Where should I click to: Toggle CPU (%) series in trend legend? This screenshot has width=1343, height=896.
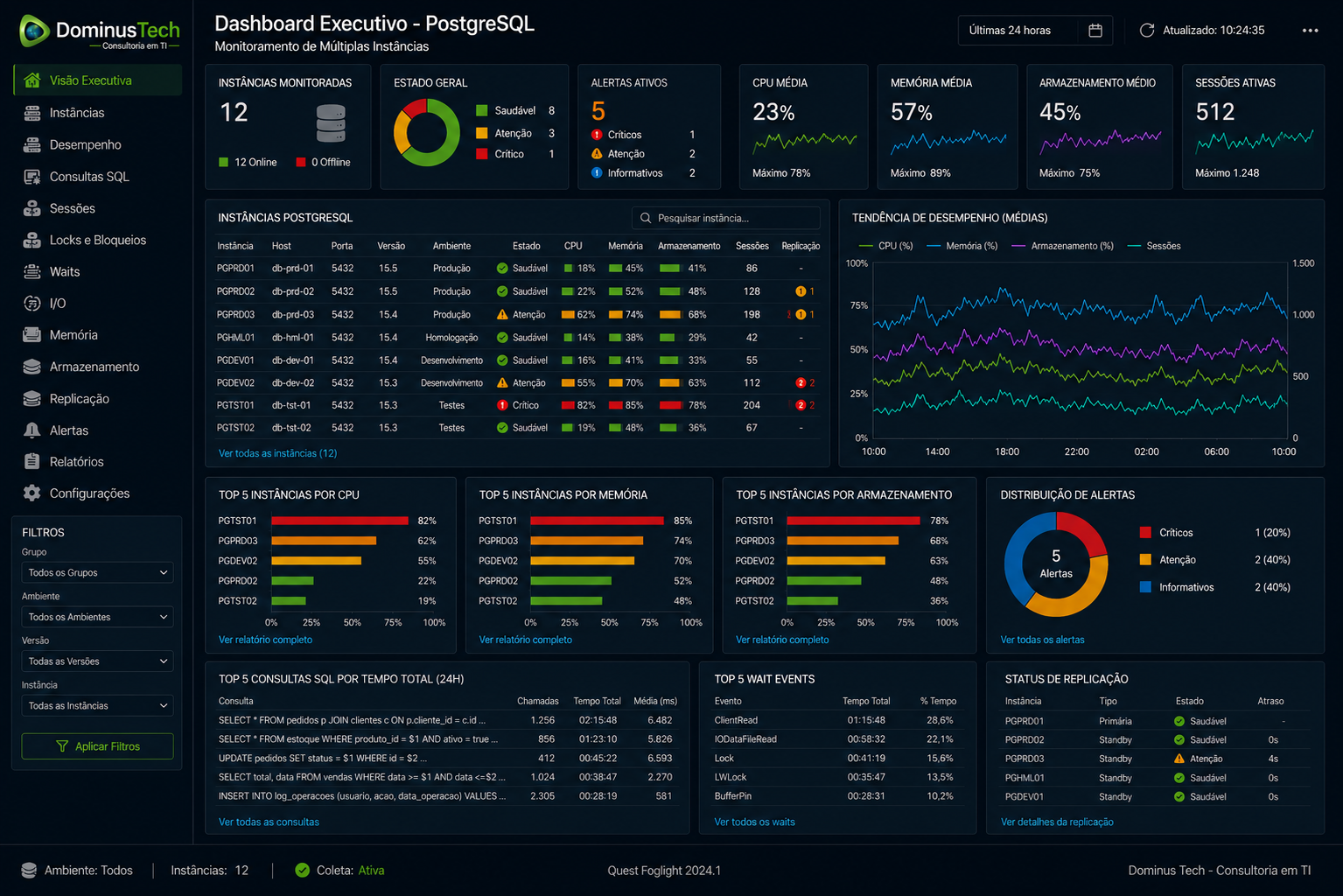tap(886, 246)
